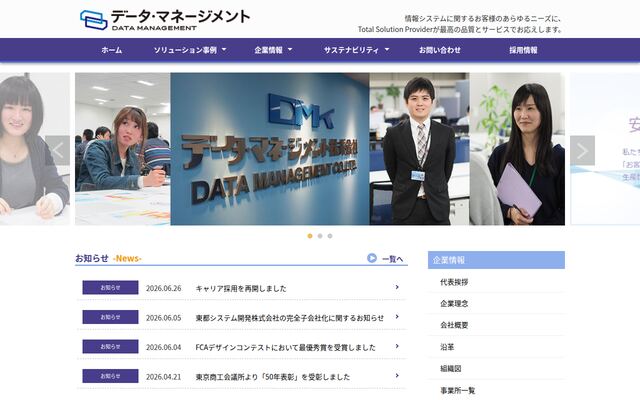Screen dimensions: 640x400
Task: Click the date 2026.04.21
Action: 163,376
